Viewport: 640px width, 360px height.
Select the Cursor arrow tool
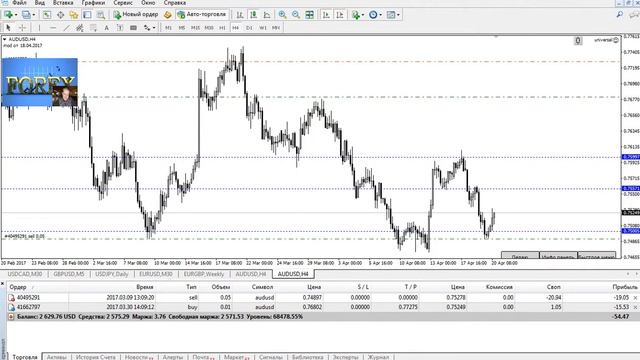(8, 28)
